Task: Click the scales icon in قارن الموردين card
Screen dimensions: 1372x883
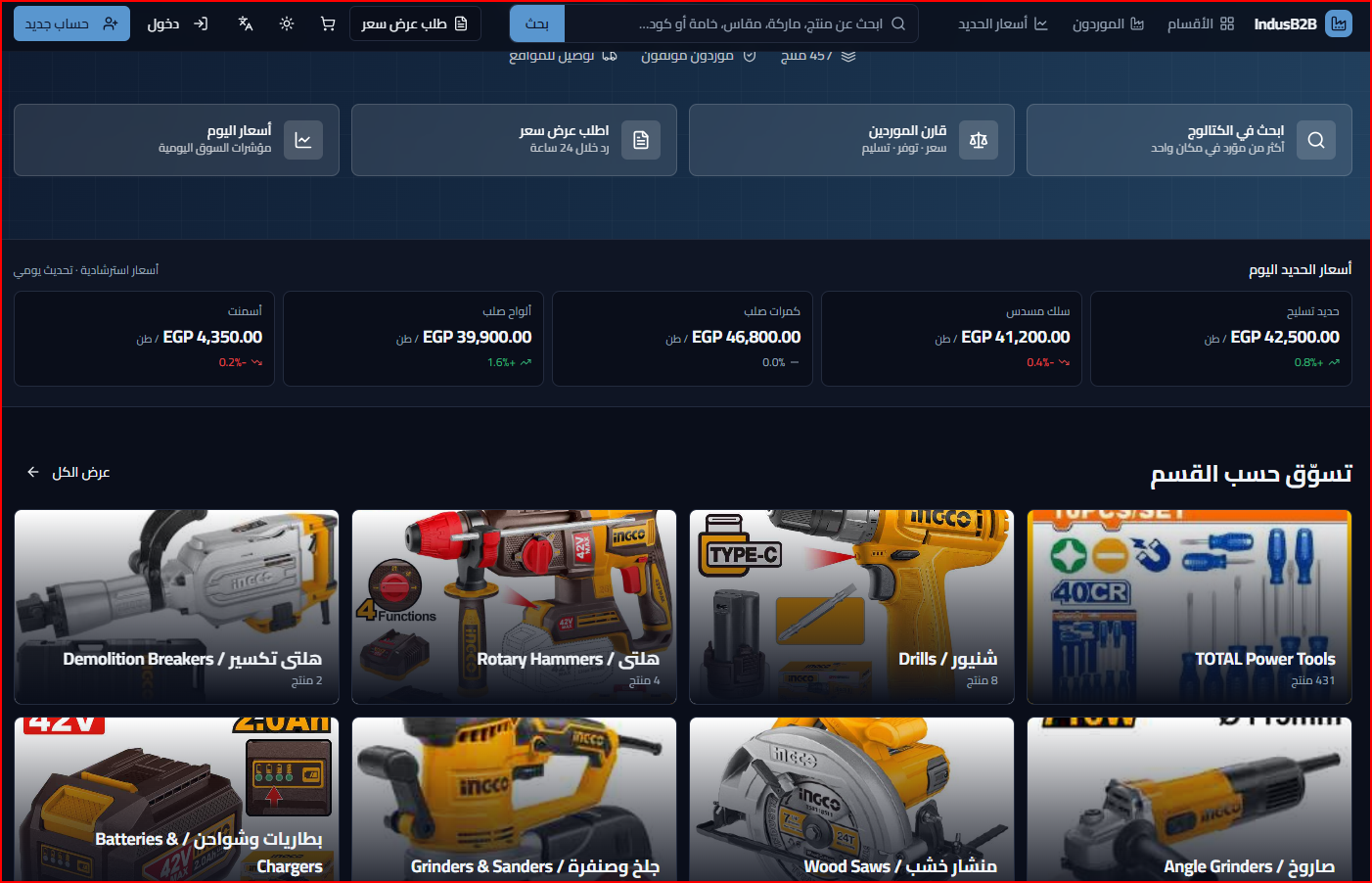Action: tap(979, 140)
